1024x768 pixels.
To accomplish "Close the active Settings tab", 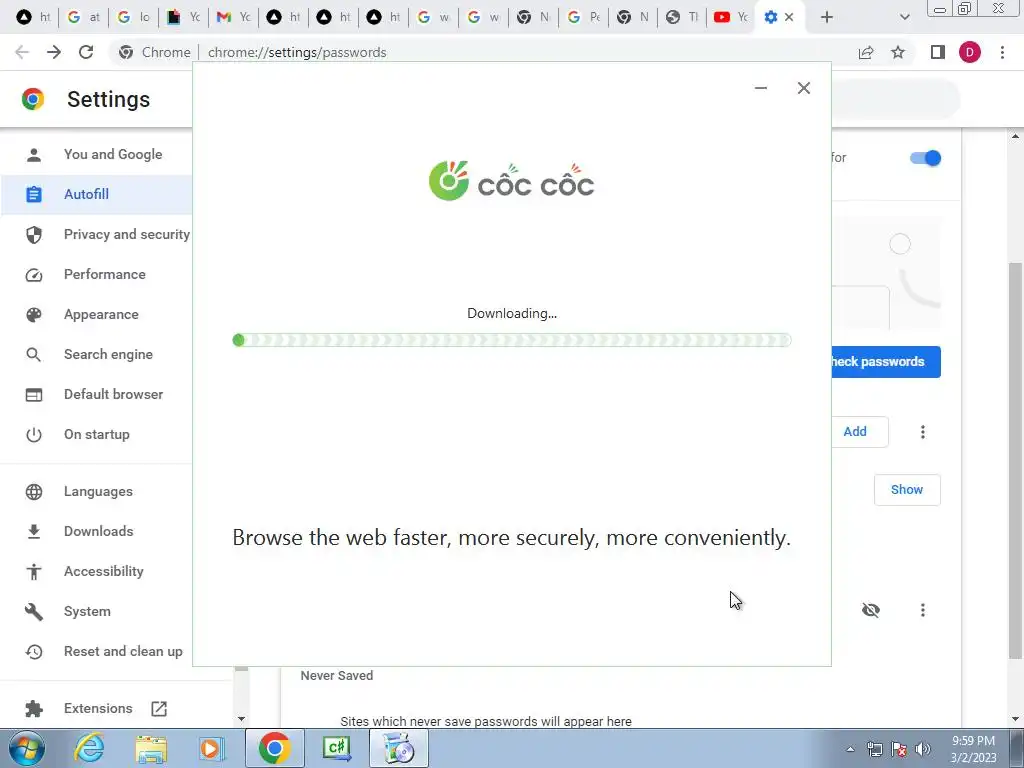I will (x=789, y=17).
